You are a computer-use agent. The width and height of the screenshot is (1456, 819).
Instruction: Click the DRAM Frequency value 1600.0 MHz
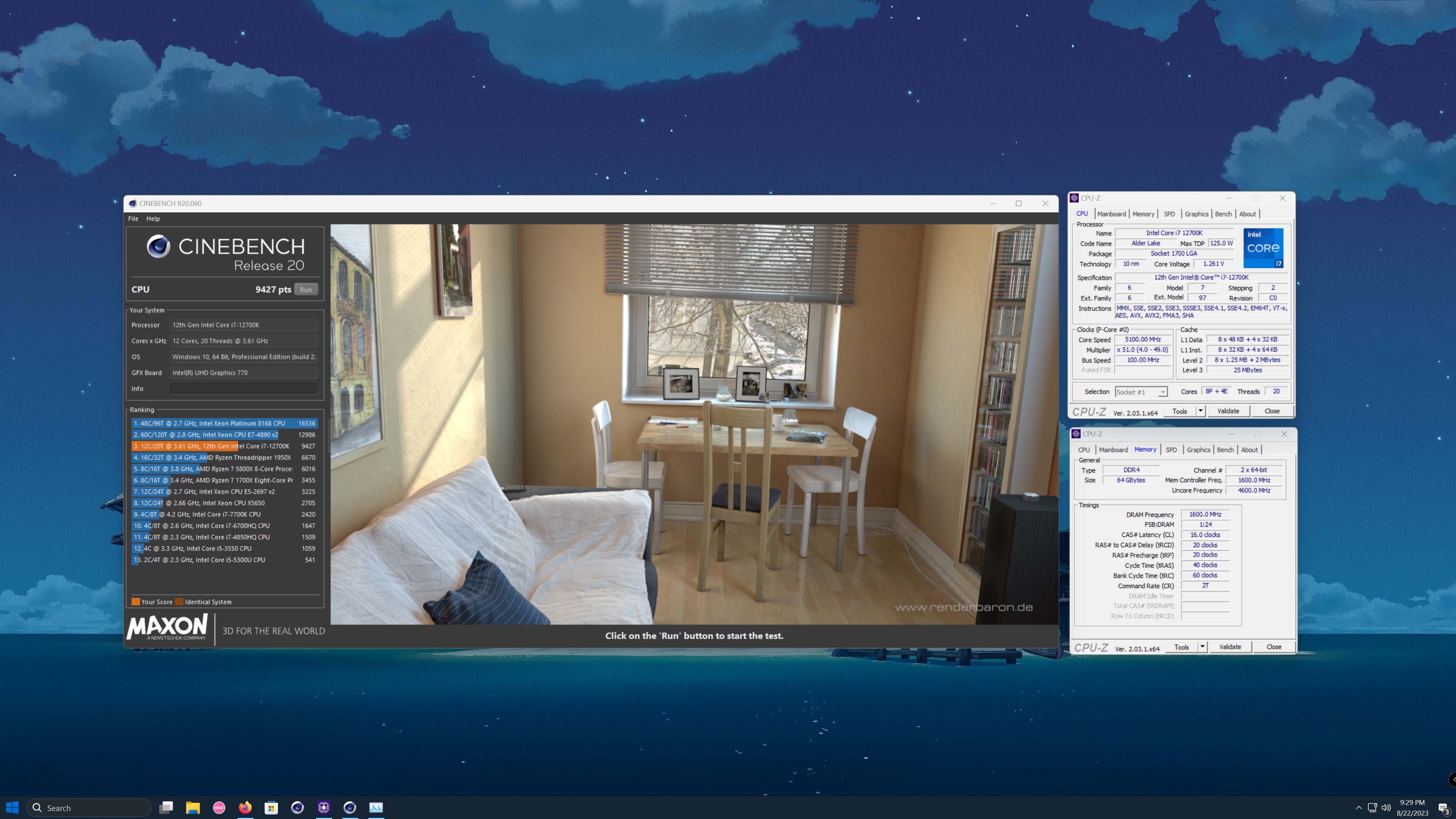pos(1205,515)
